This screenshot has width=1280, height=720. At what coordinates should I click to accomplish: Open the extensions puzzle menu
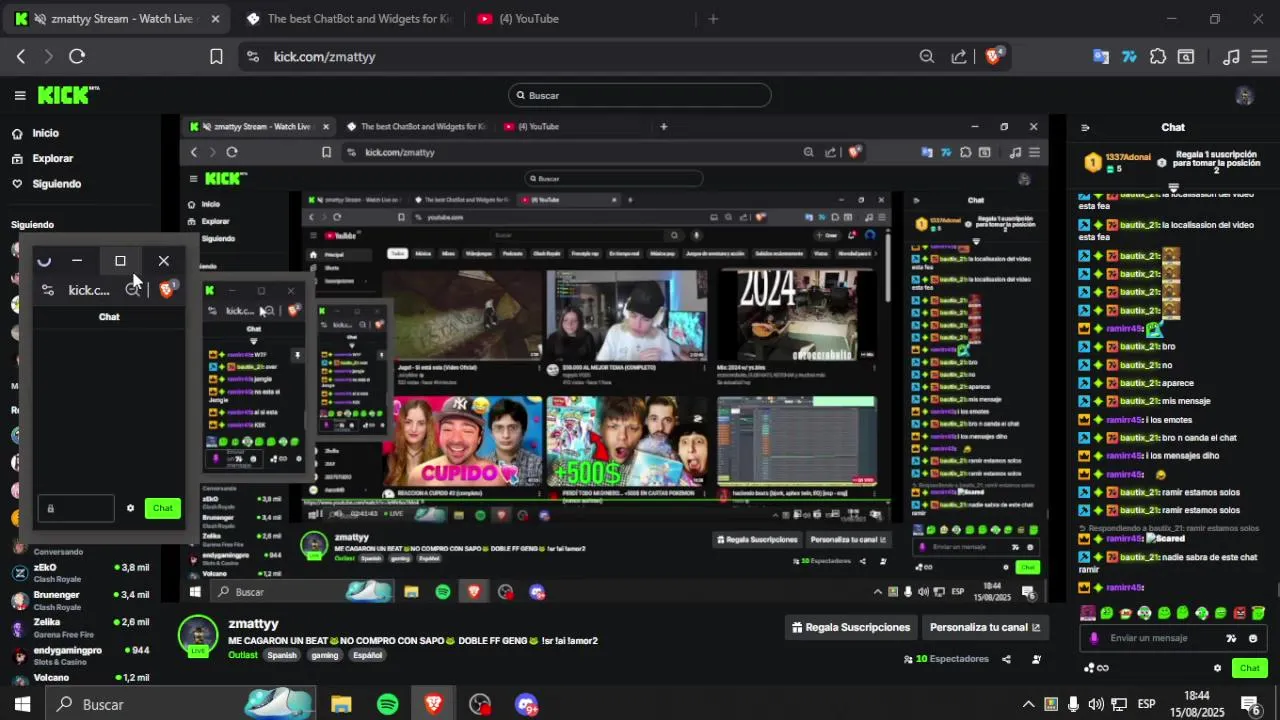(1158, 57)
